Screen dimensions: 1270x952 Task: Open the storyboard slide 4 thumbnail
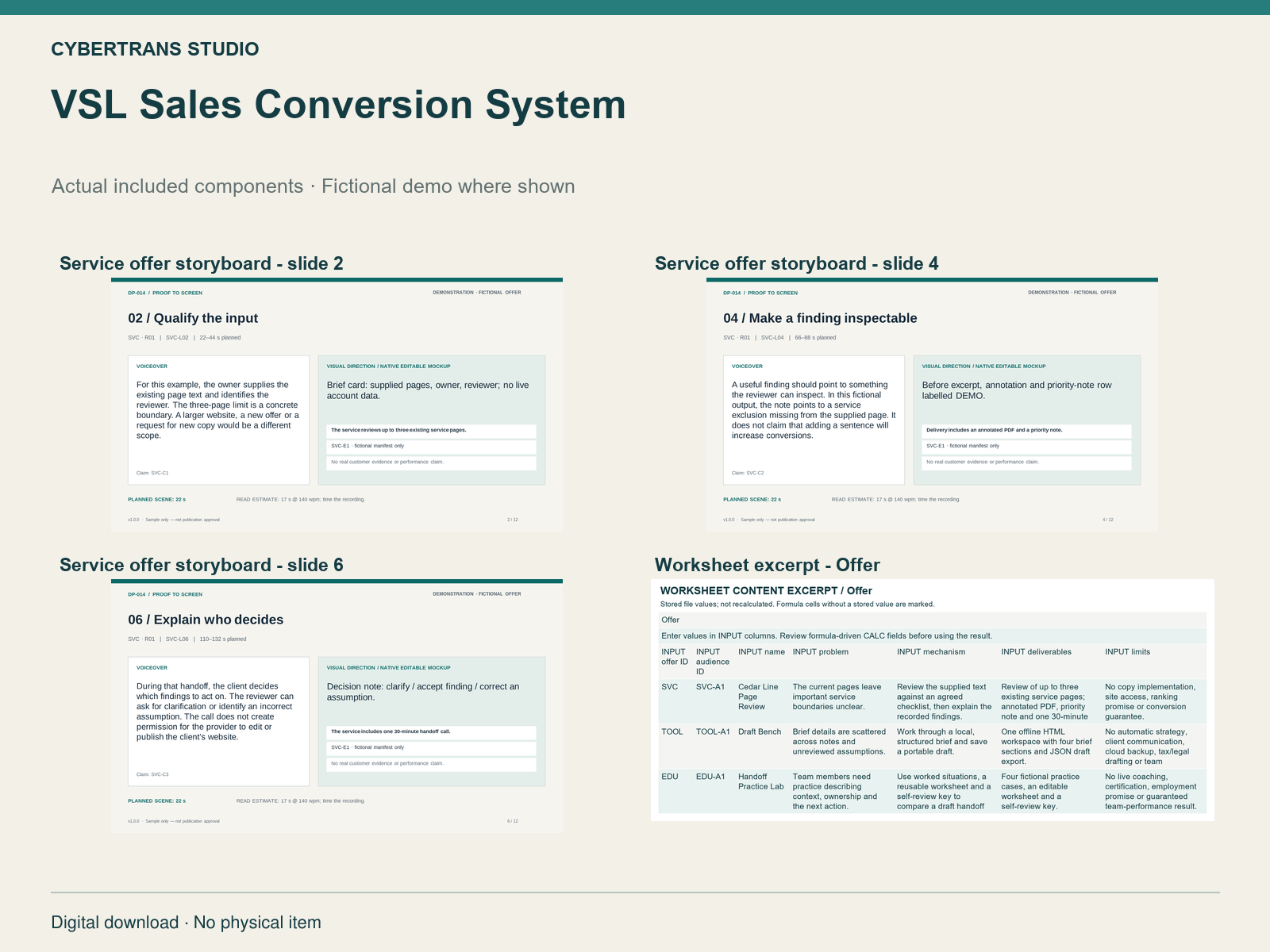[932, 405]
